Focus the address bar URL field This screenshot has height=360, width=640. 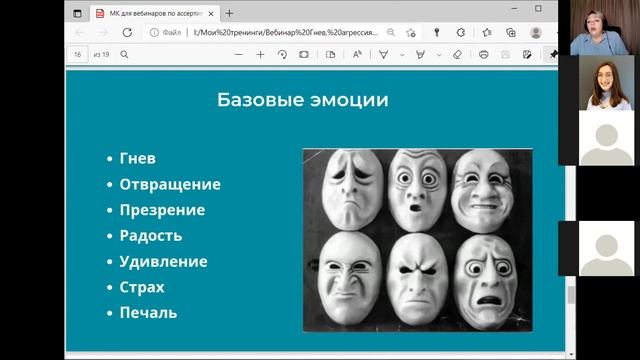tap(286, 33)
